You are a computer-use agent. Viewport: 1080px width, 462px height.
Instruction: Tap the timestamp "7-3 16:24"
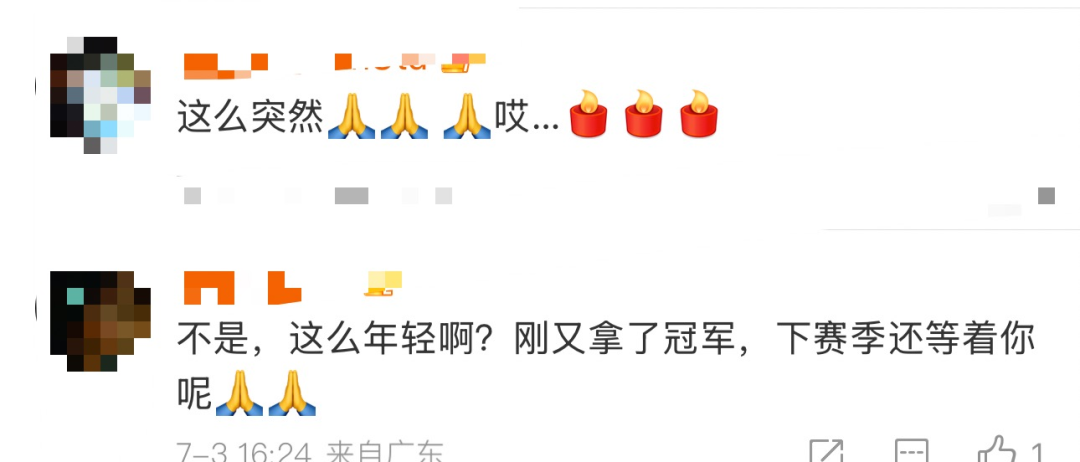tap(245, 452)
